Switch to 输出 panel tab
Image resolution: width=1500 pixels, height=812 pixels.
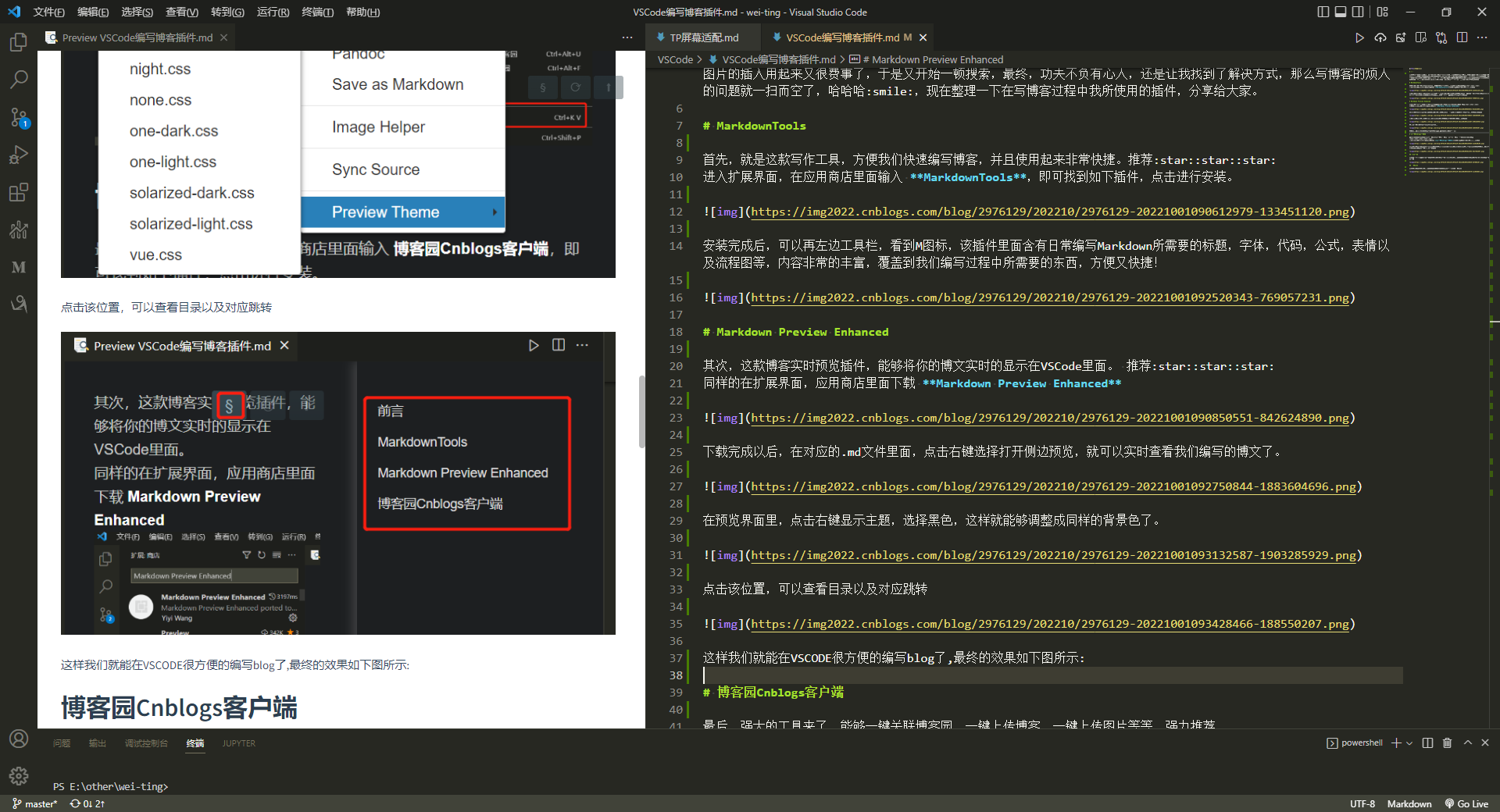97,743
